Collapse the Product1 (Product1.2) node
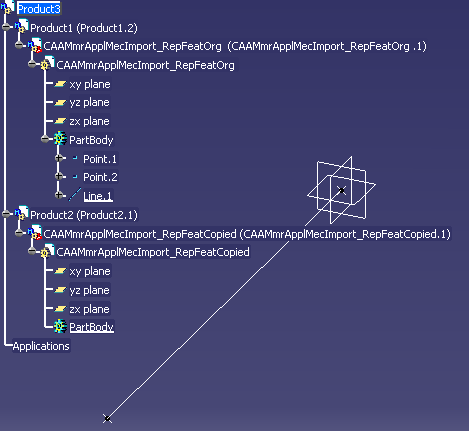Viewport: 469px width, 431px height. click(6, 27)
